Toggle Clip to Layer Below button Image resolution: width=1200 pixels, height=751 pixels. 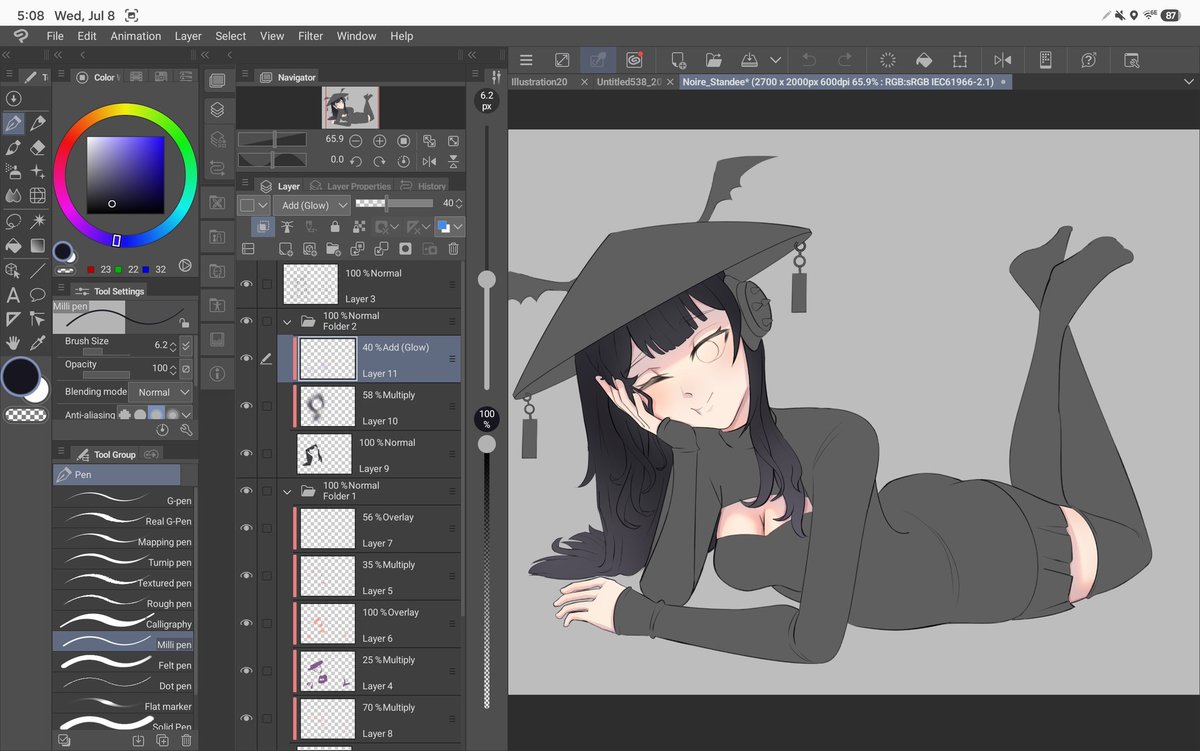(x=262, y=227)
